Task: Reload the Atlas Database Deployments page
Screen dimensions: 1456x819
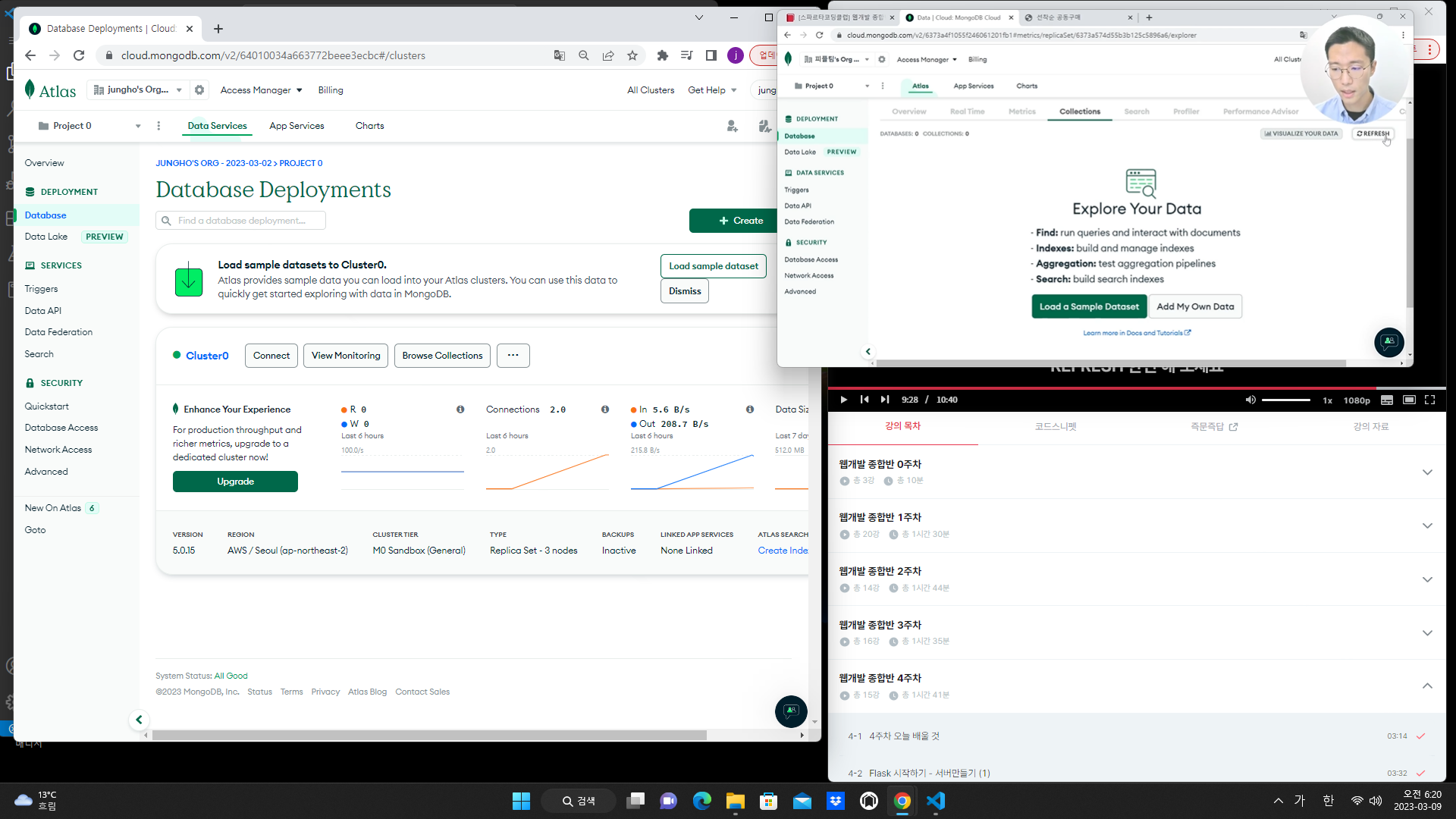Action: (79, 55)
